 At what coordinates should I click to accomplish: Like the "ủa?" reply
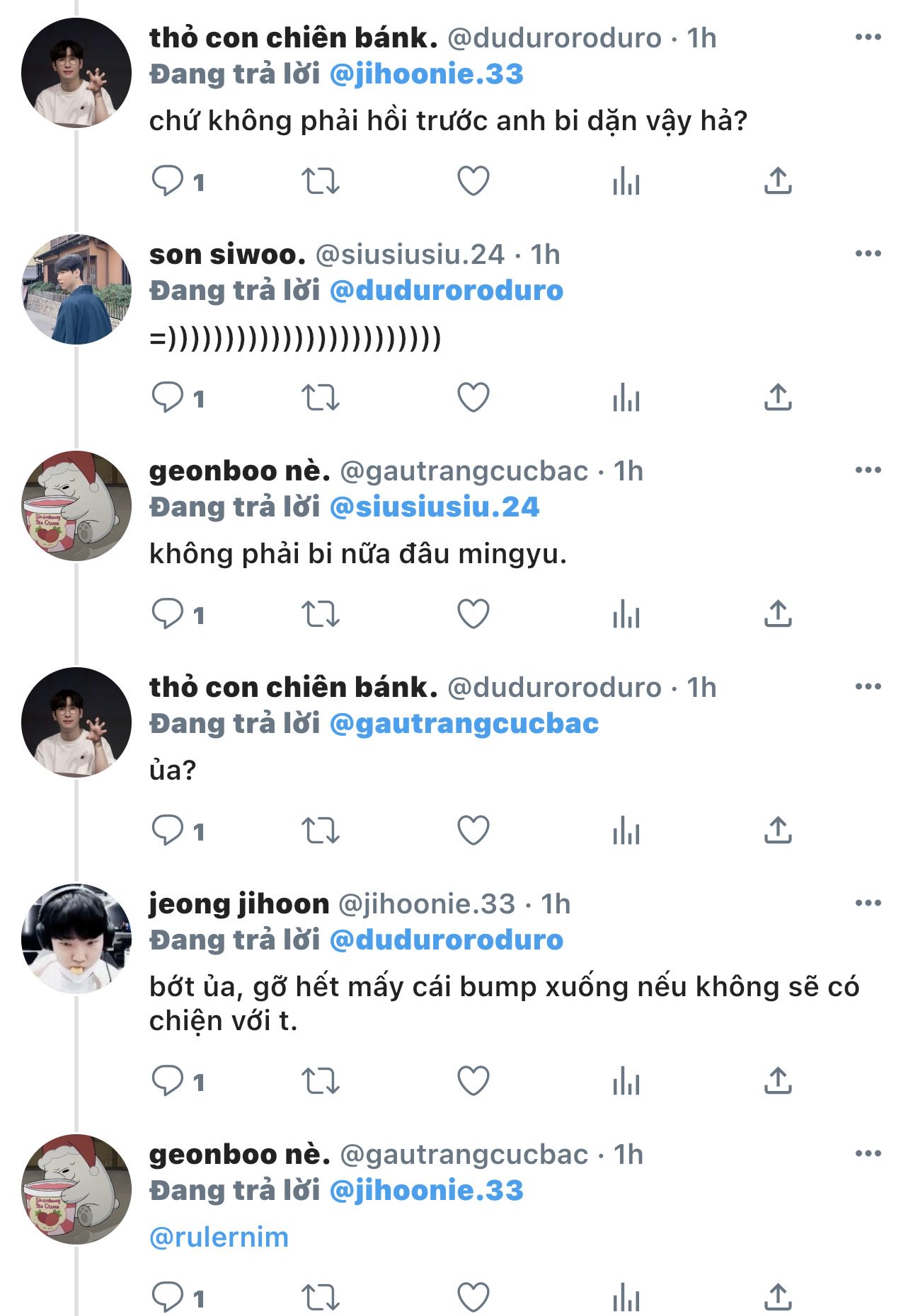pos(473,831)
